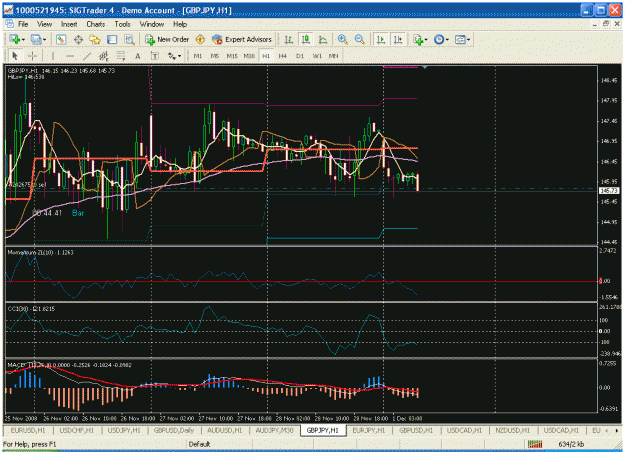625x452 pixels.
Task: Expand the Profiles dropdown arrow
Action: tap(44, 40)
